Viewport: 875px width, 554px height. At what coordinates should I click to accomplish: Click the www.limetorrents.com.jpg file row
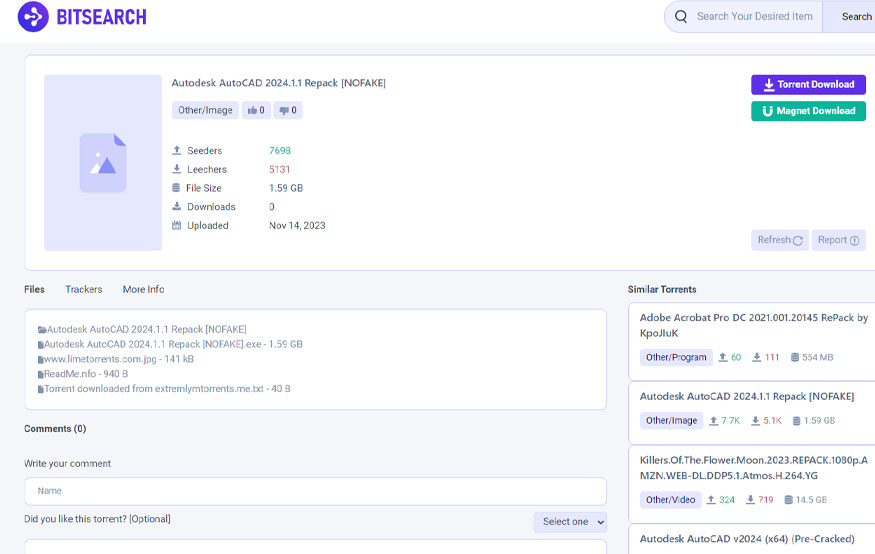click(x=116, y=359)
